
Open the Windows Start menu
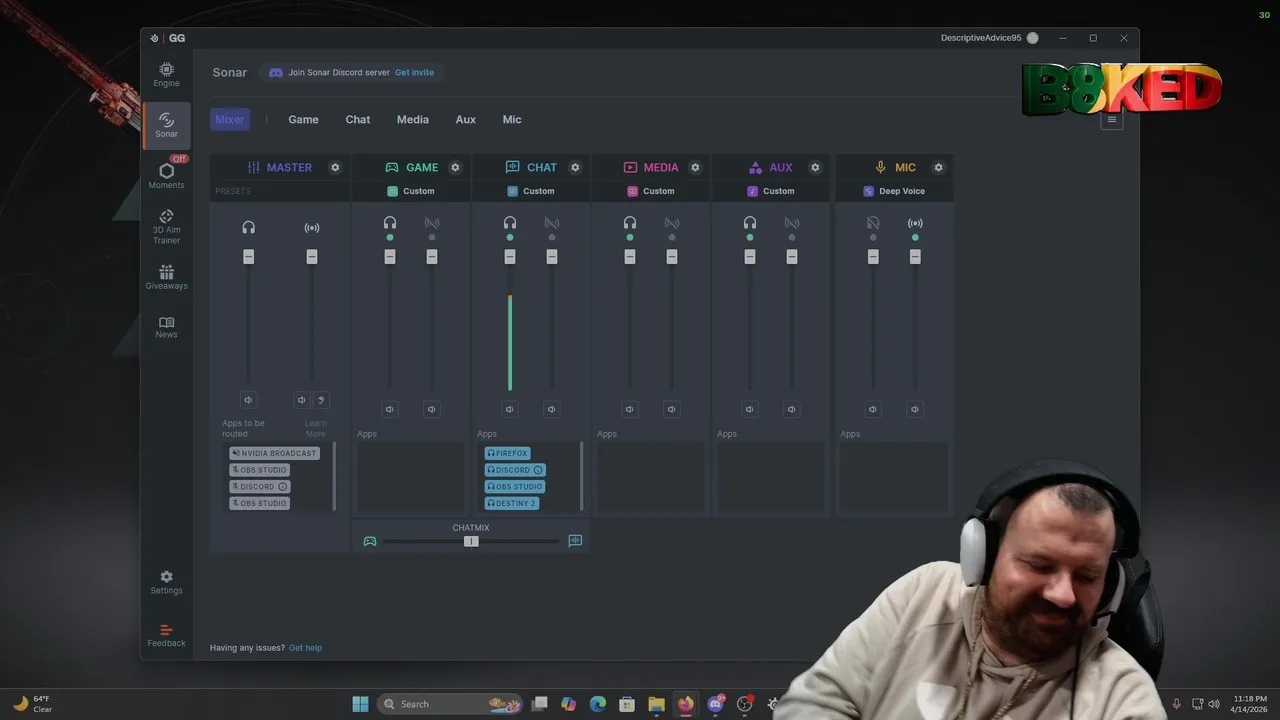(x=360, y=704)
